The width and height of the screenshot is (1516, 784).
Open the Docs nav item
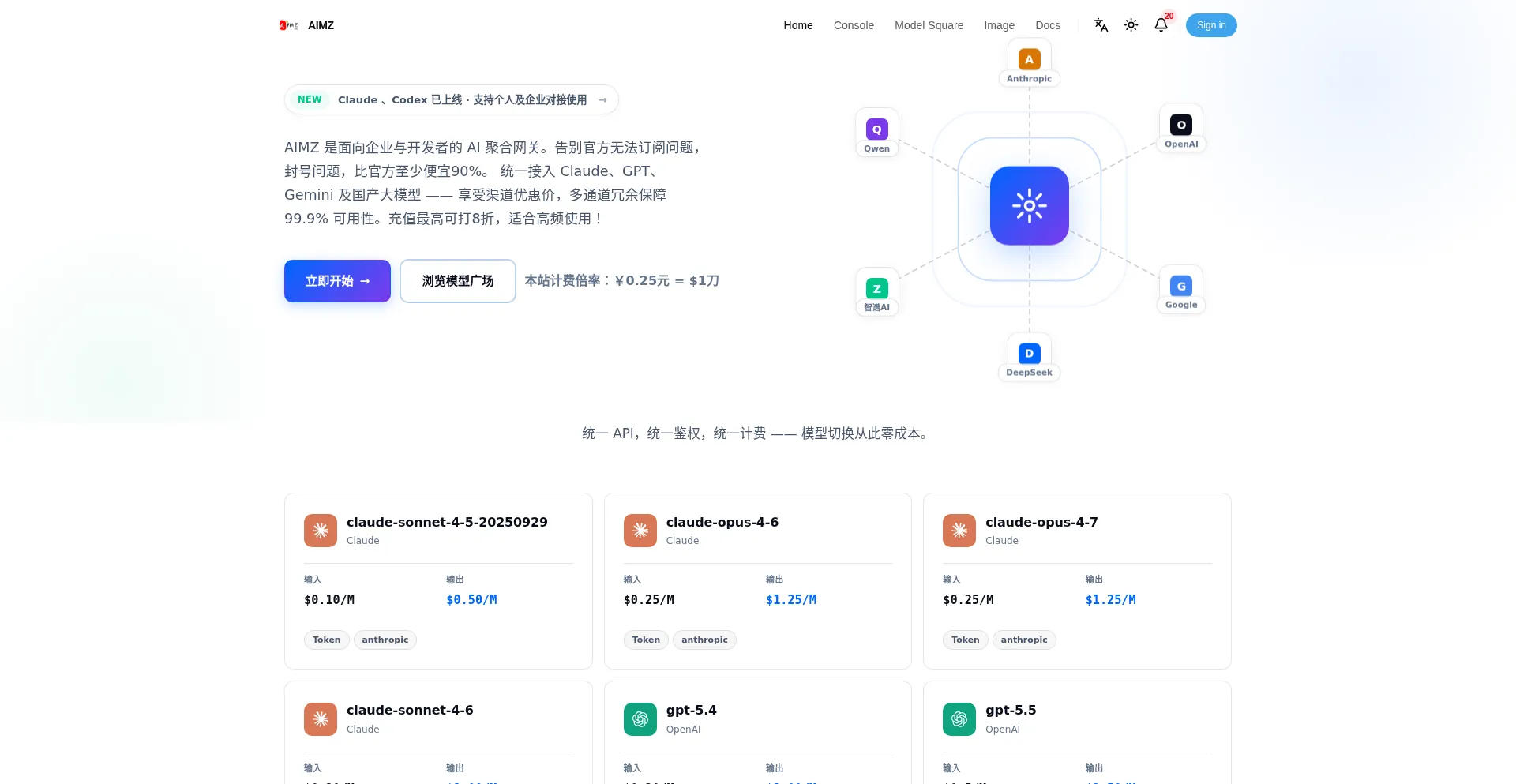1048,25
